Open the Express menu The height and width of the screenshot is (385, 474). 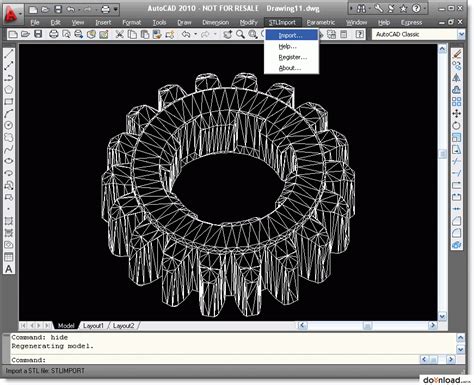pyautogui.click(x=411, y=22)
